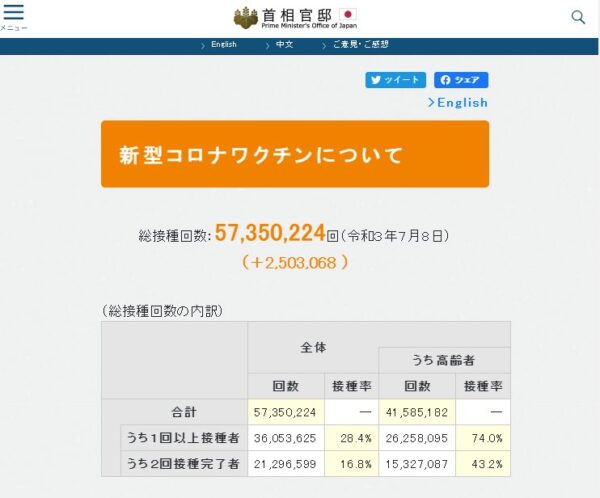Click the orange 新型コロナワクチンについて banner
Screen dimensions: 600x498
[295, 154]
